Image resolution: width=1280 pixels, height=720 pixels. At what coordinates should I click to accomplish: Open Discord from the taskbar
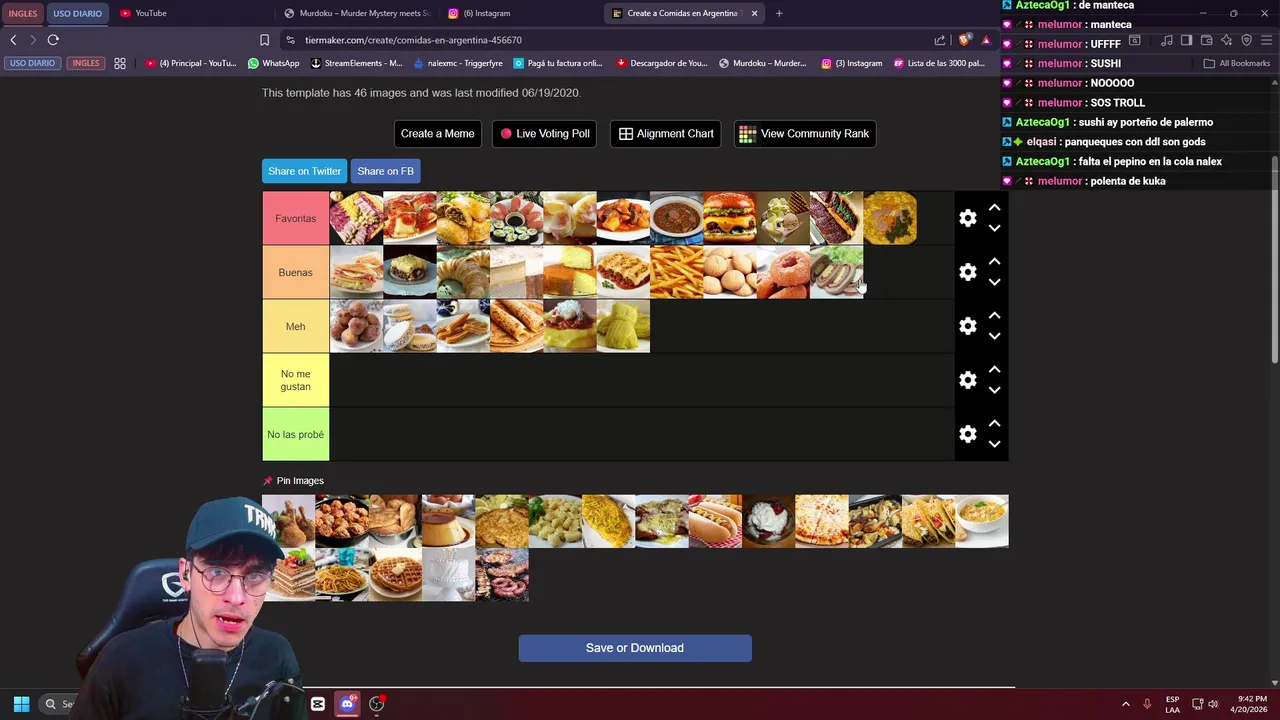[347, 704]
